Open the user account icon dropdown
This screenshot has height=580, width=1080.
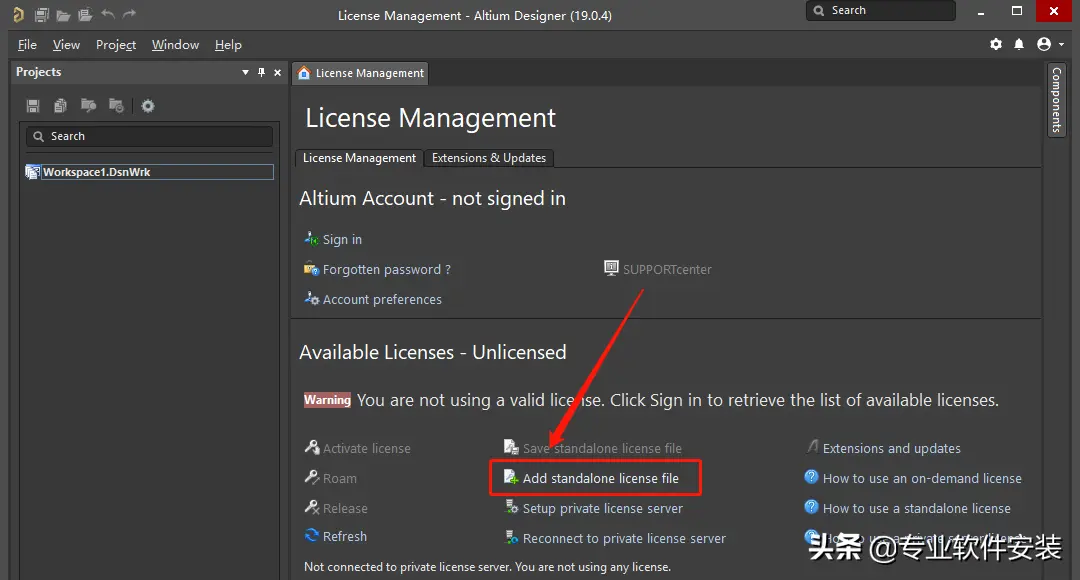[x=1050, y=44]
